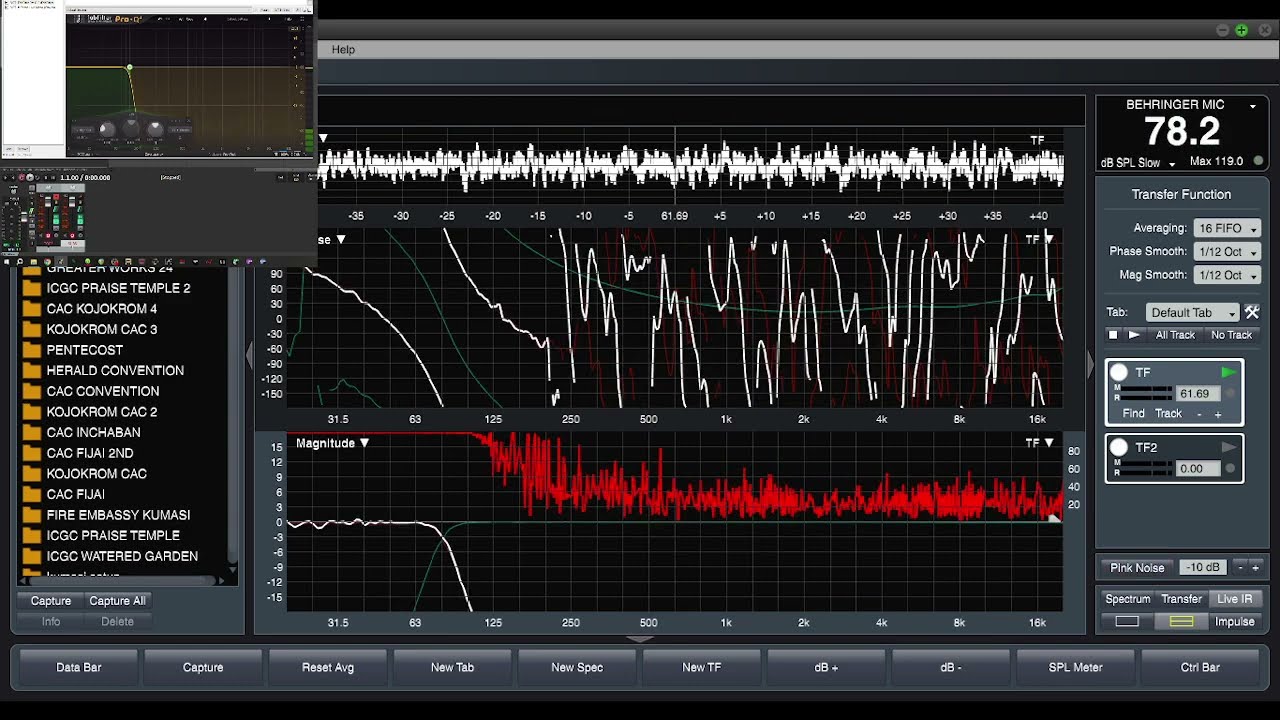Image resolution: width=1280 pixels, height=720 pixels.
Task: Click Capture All in the data panel
Action: coord(117,601)
